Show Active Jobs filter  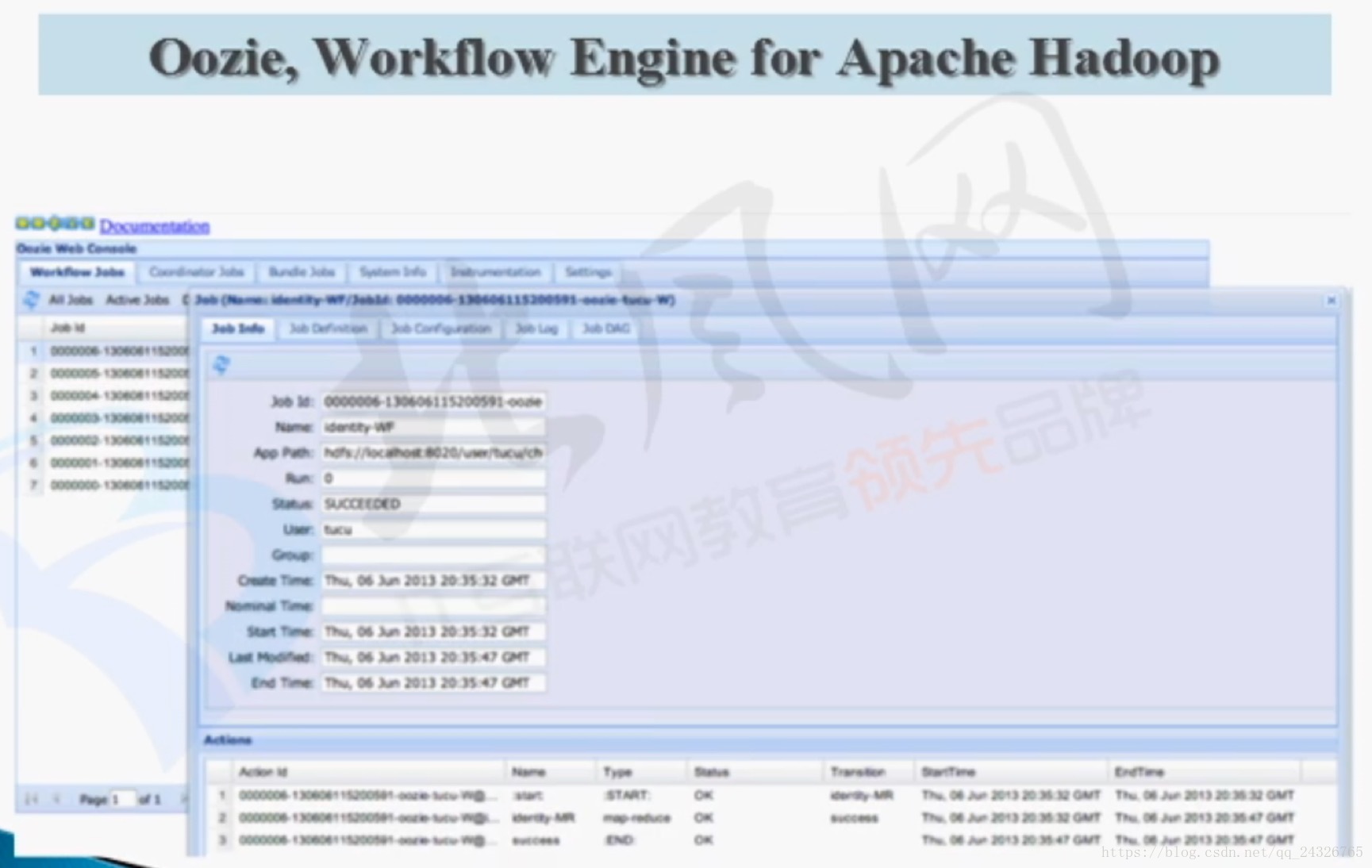[x=137, y=300]
